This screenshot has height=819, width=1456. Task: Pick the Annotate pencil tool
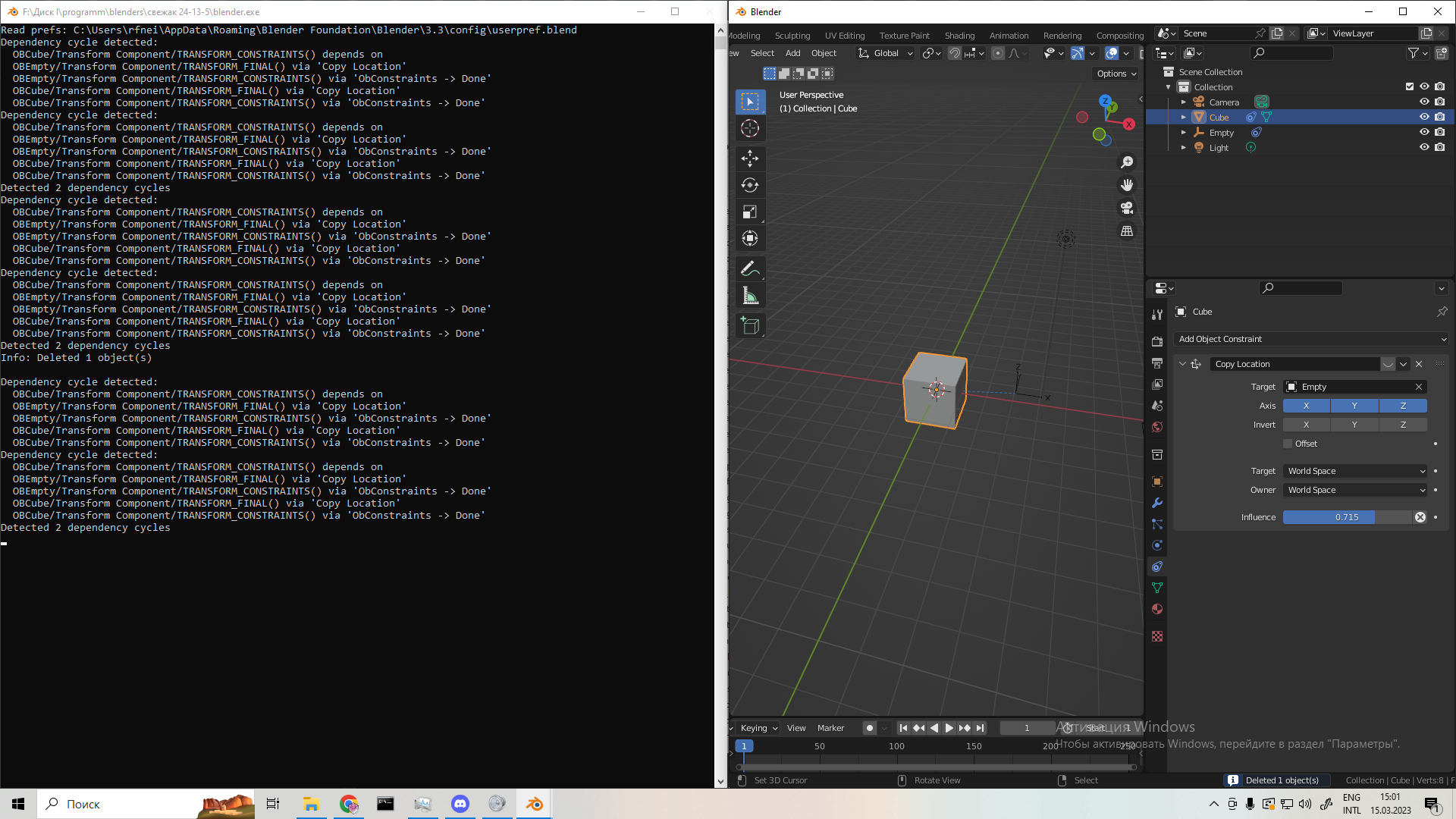[x=749, y=268]
